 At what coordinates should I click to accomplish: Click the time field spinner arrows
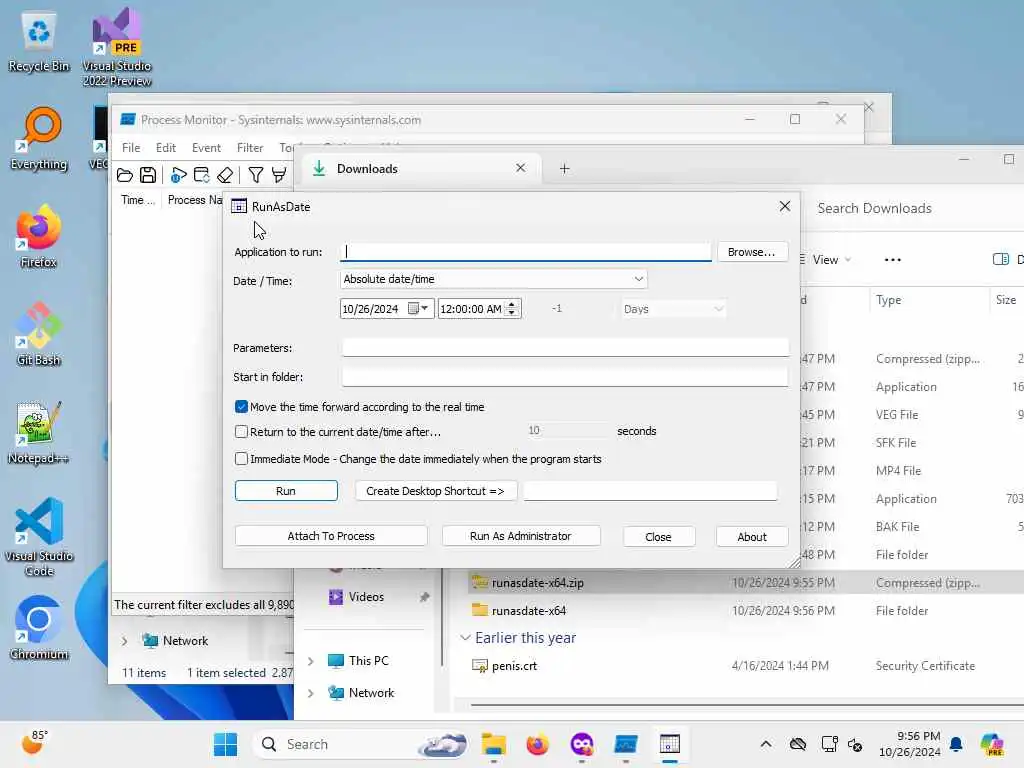(x=513, y=309)
